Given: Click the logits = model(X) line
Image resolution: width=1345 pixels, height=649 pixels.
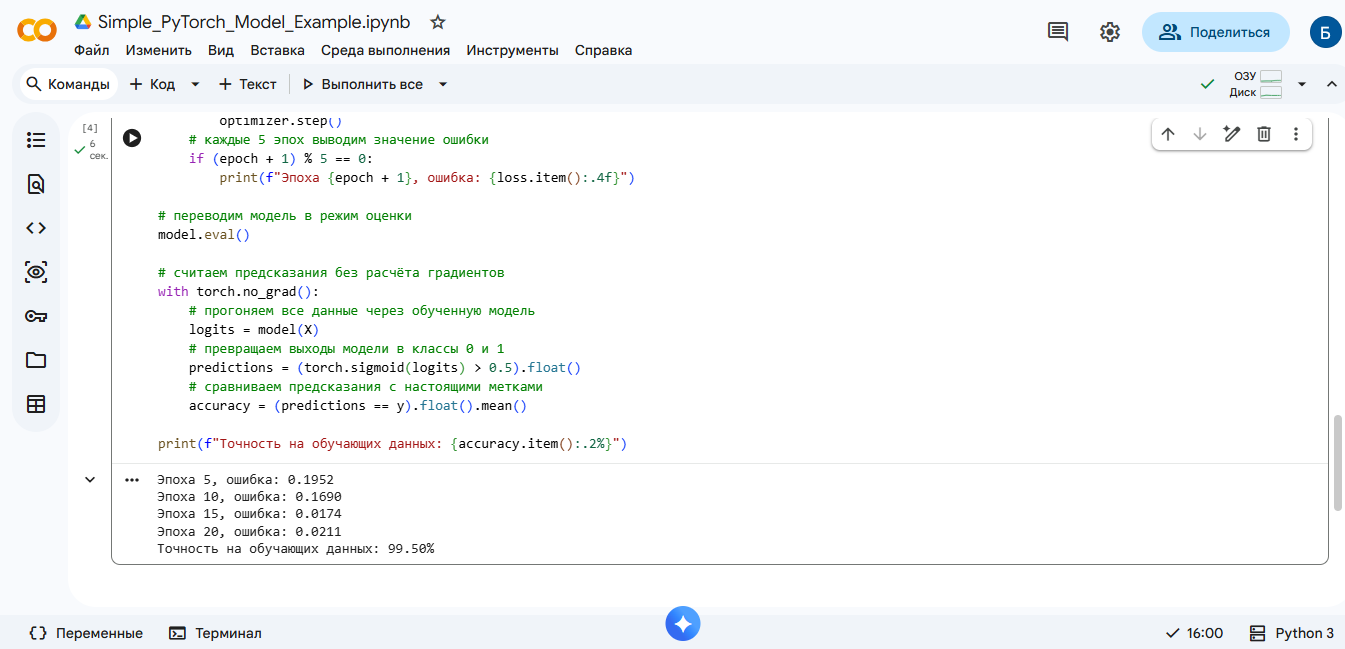Looking at the screenshot, I should pyautogui.click(x=254, y=329).
